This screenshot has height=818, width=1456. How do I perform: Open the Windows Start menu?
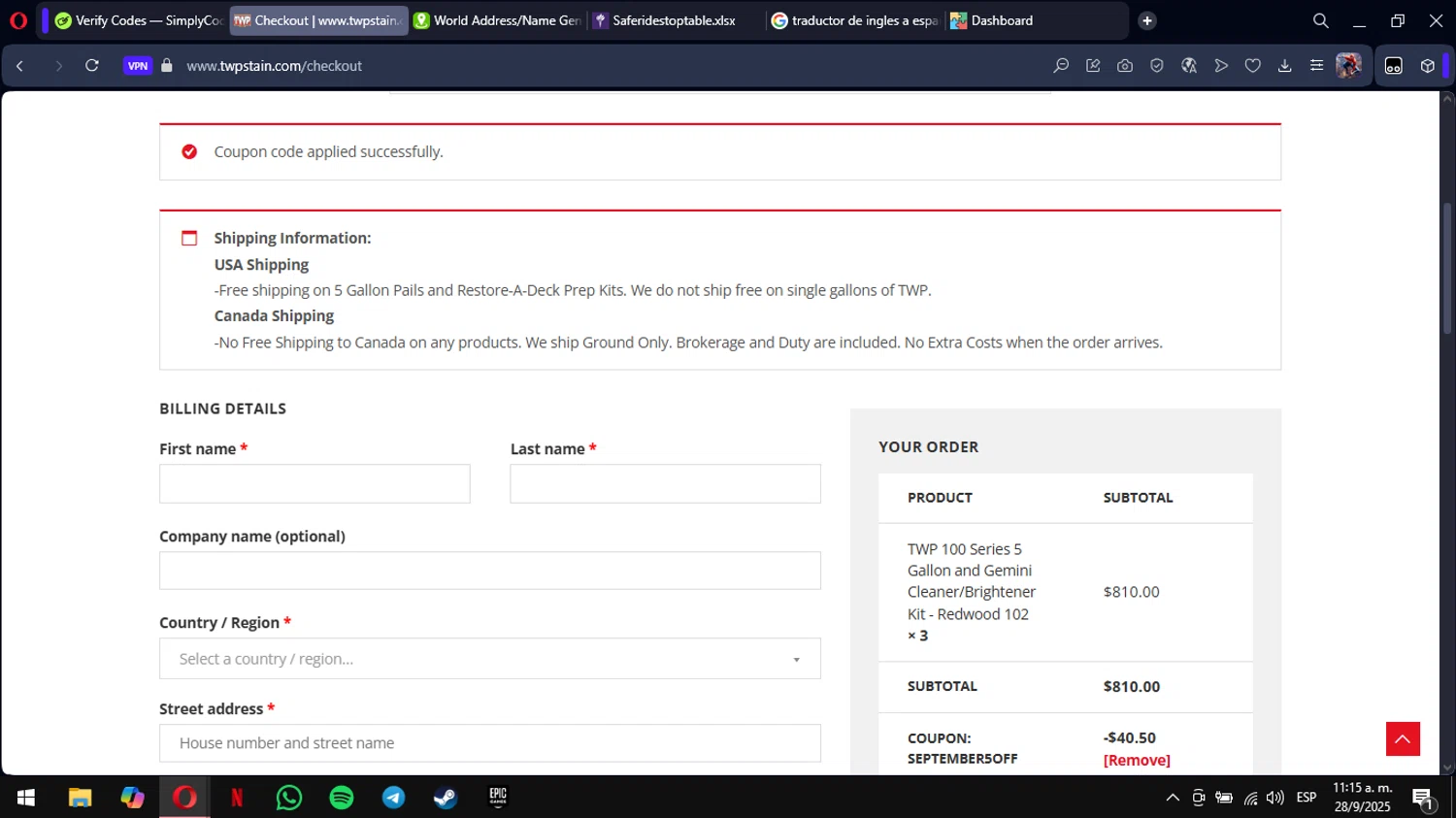click(x=26, y=798)
